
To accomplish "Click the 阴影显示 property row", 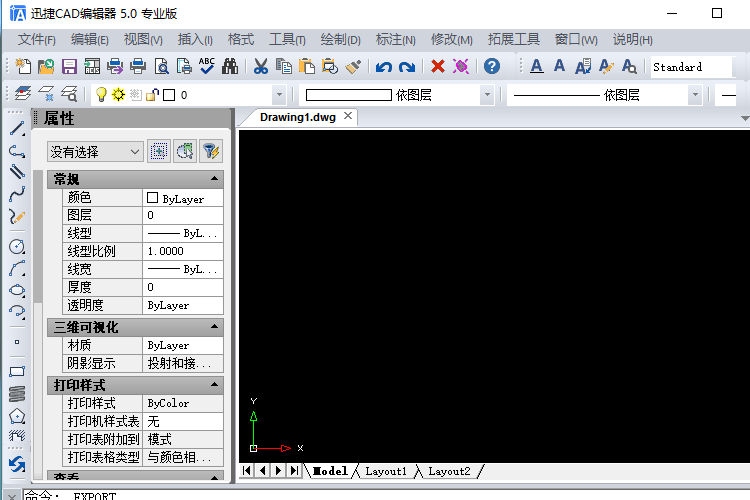I will coord(143,363).
